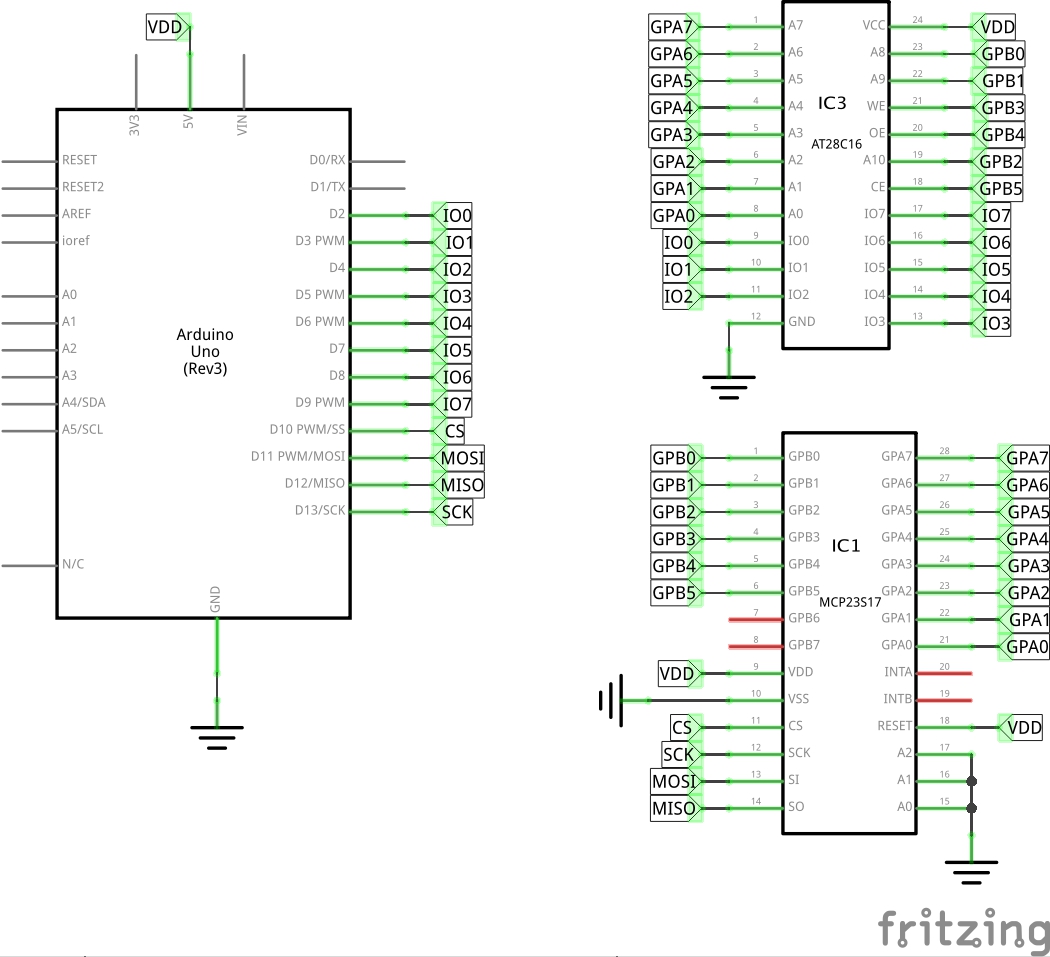Click the AT28C16 chip name text
The height and width of the screenshot is (957, 1050).
836,144
